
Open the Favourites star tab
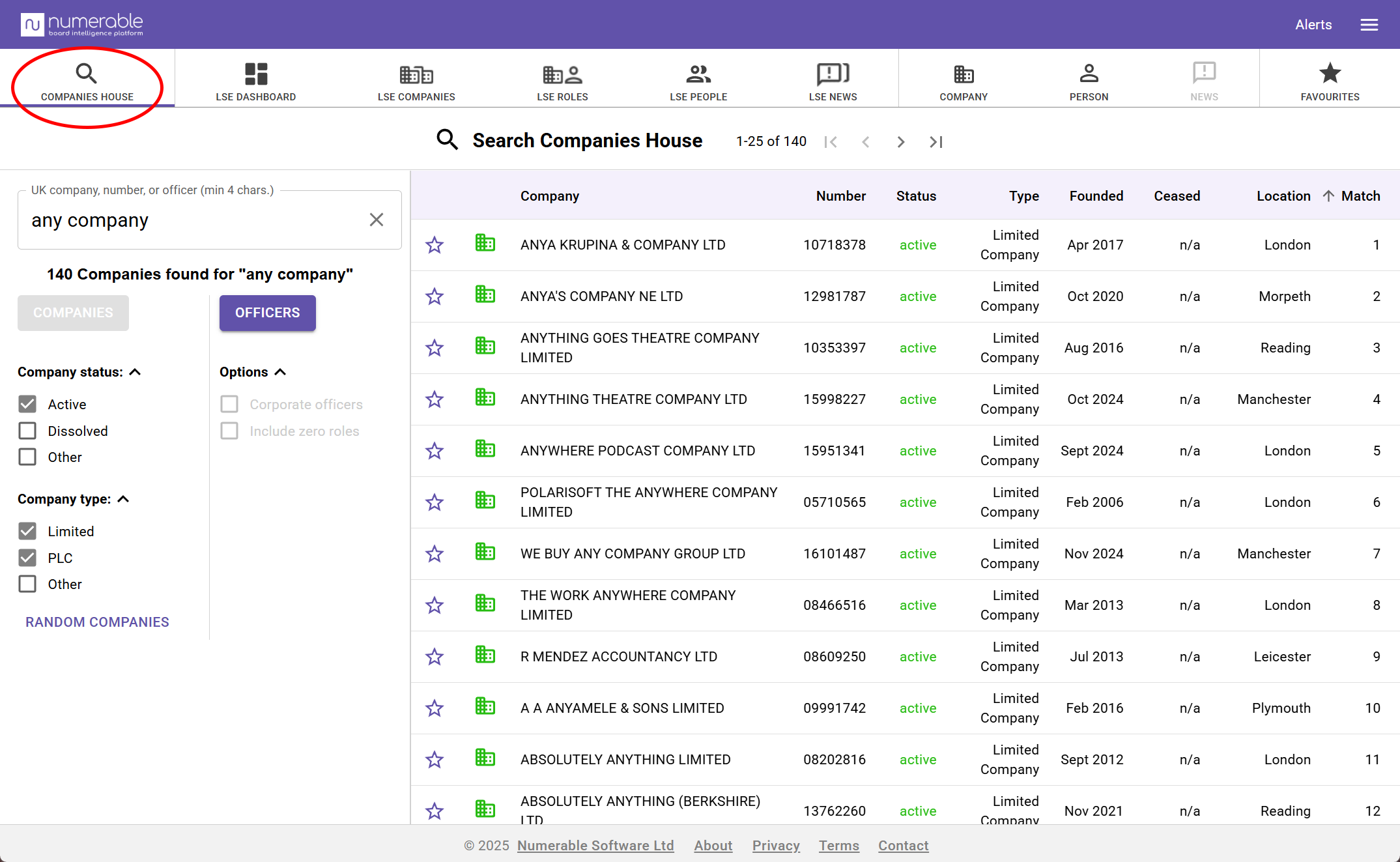tap(1329, 81)
